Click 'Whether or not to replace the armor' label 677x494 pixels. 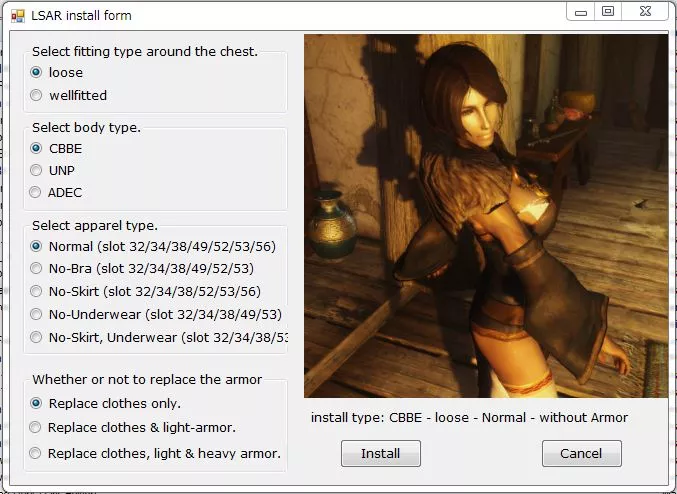coord(147,380)
